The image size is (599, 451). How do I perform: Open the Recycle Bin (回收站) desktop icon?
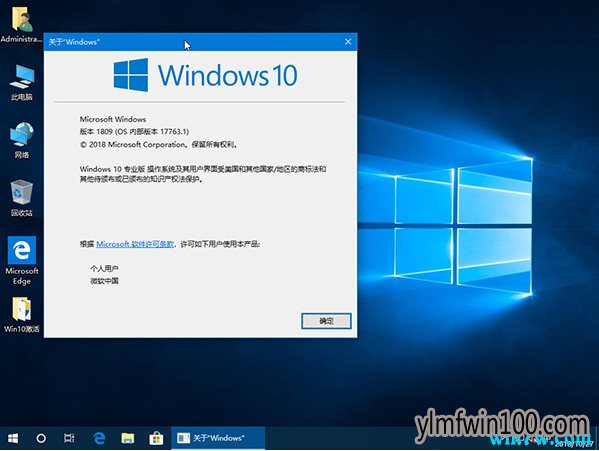click(22, 198)
